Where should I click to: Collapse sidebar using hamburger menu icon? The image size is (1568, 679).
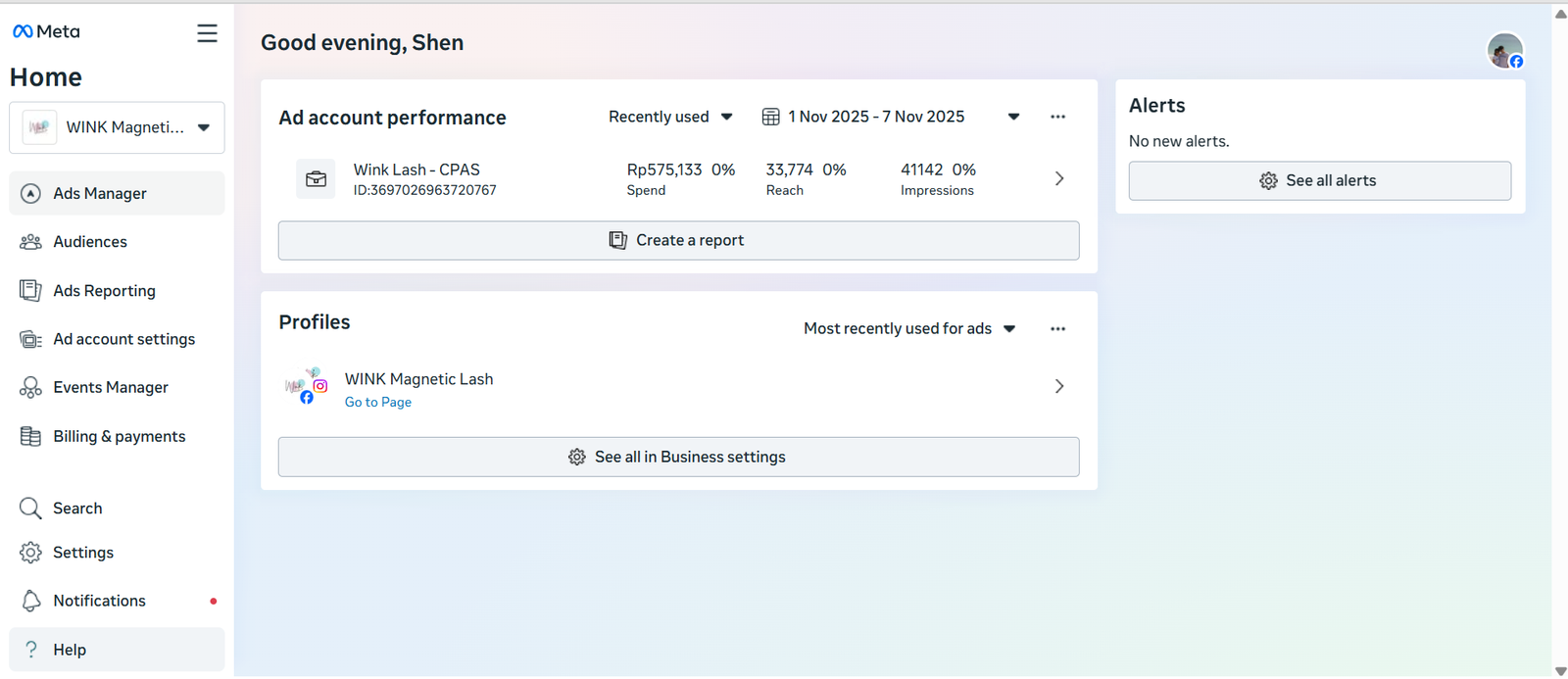click(x=207, y=33)
